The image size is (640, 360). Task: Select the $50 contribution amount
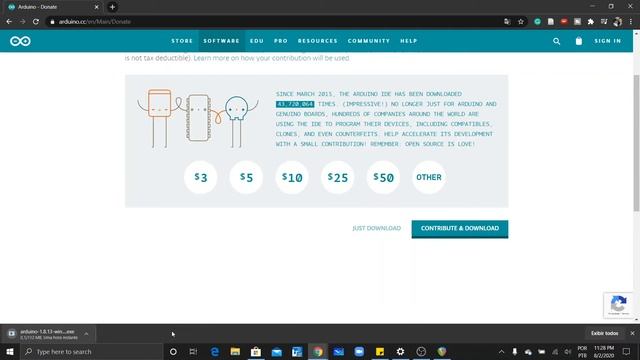(x=383, y=177)
